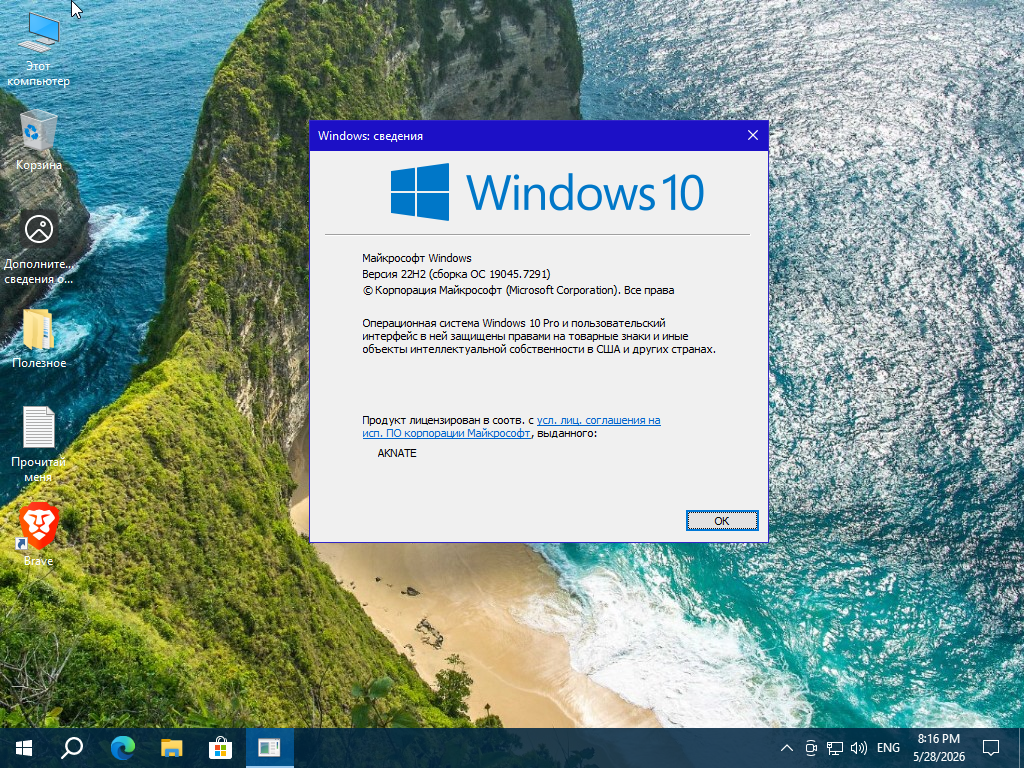The width and height of the screenshot is (1024, 768).
Task: Click the active winver app taskbar button
Action: 269,748
